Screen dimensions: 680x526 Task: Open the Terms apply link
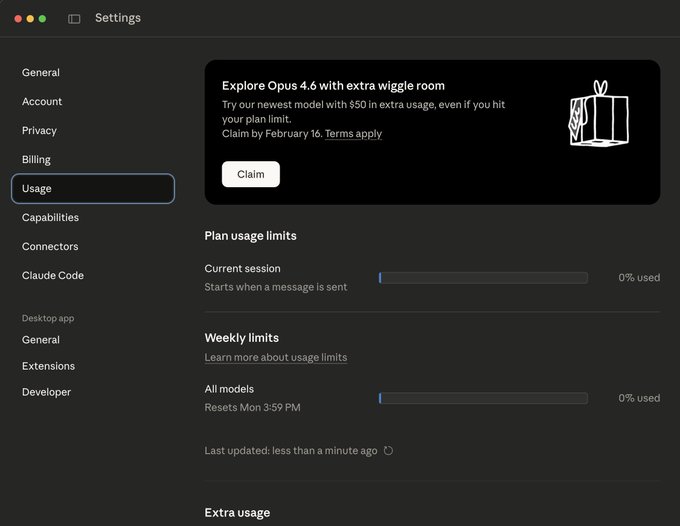pos(353,134)
